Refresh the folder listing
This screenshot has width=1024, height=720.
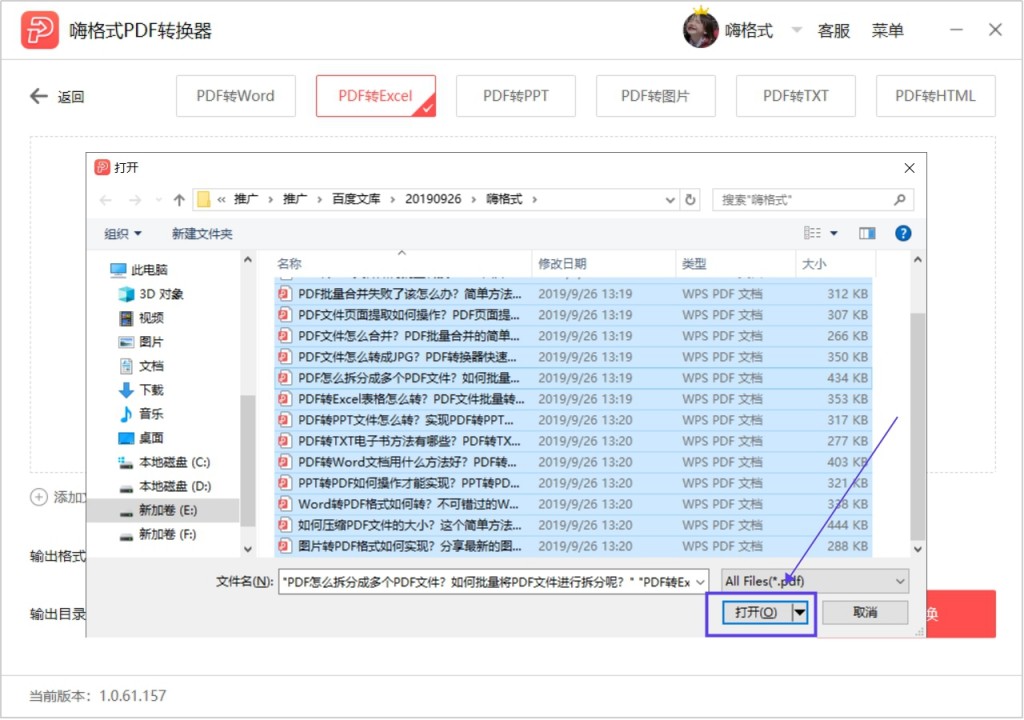(x=690, y=200)
